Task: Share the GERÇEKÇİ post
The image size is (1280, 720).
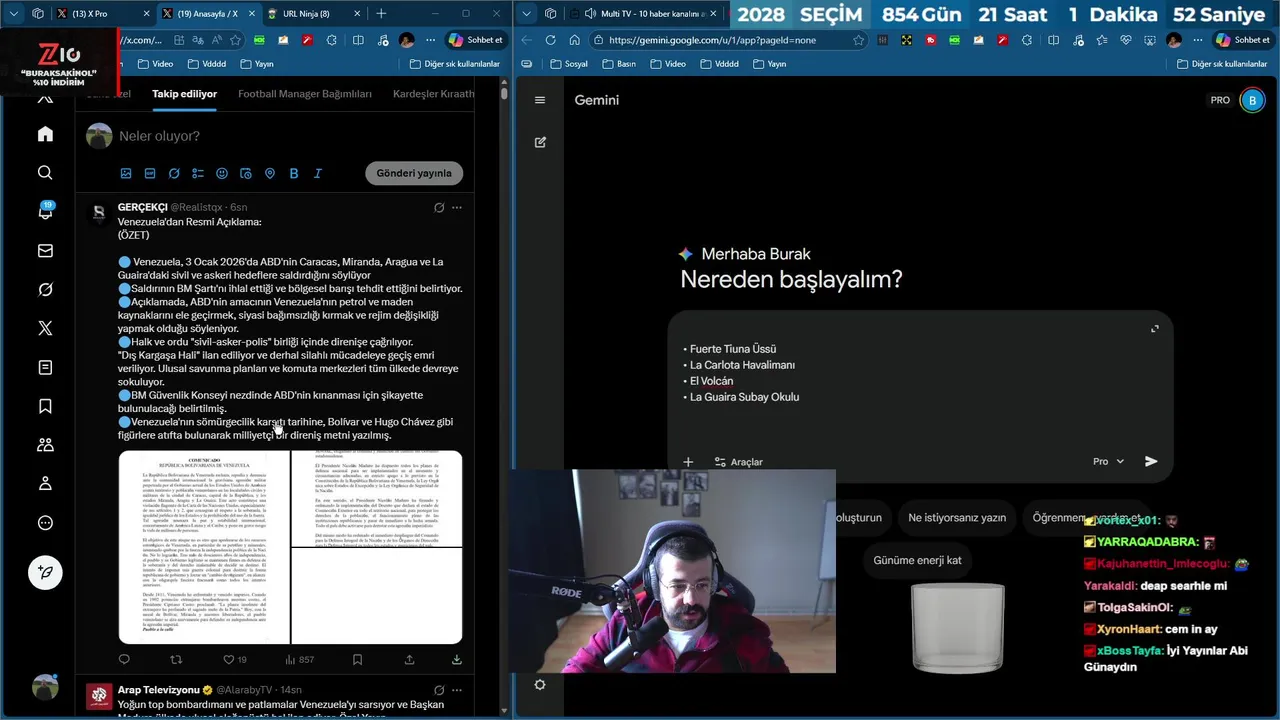Action: coord(409,659)
